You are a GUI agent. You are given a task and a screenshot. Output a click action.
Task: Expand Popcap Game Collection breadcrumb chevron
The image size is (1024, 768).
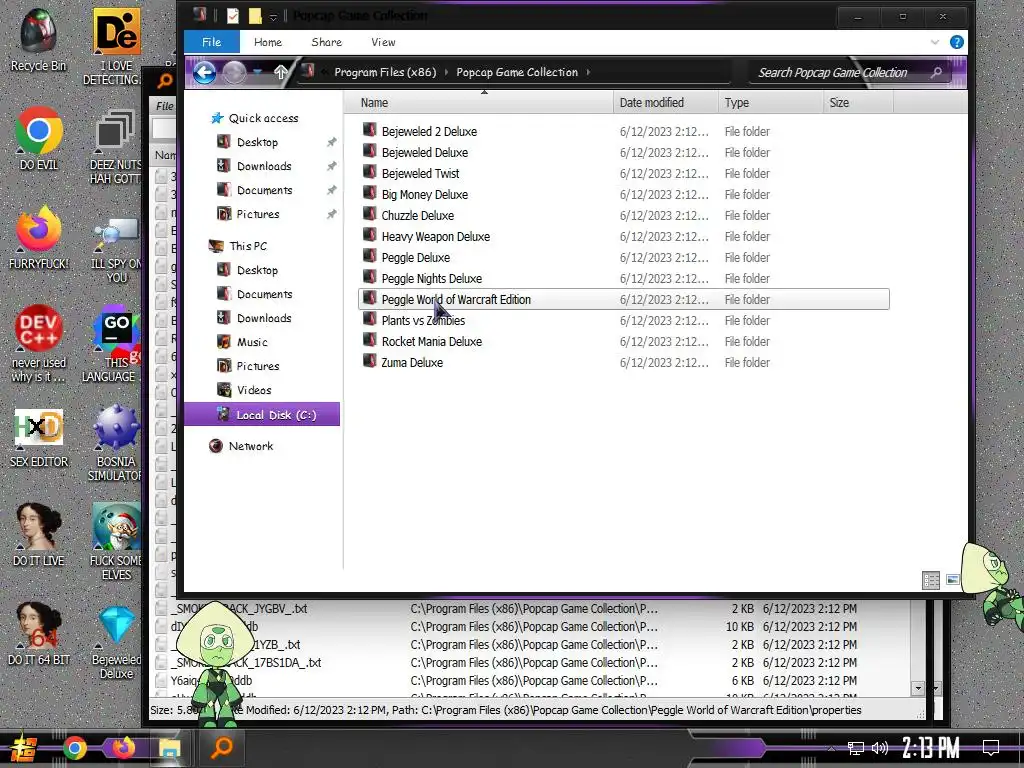coord(588,72)
